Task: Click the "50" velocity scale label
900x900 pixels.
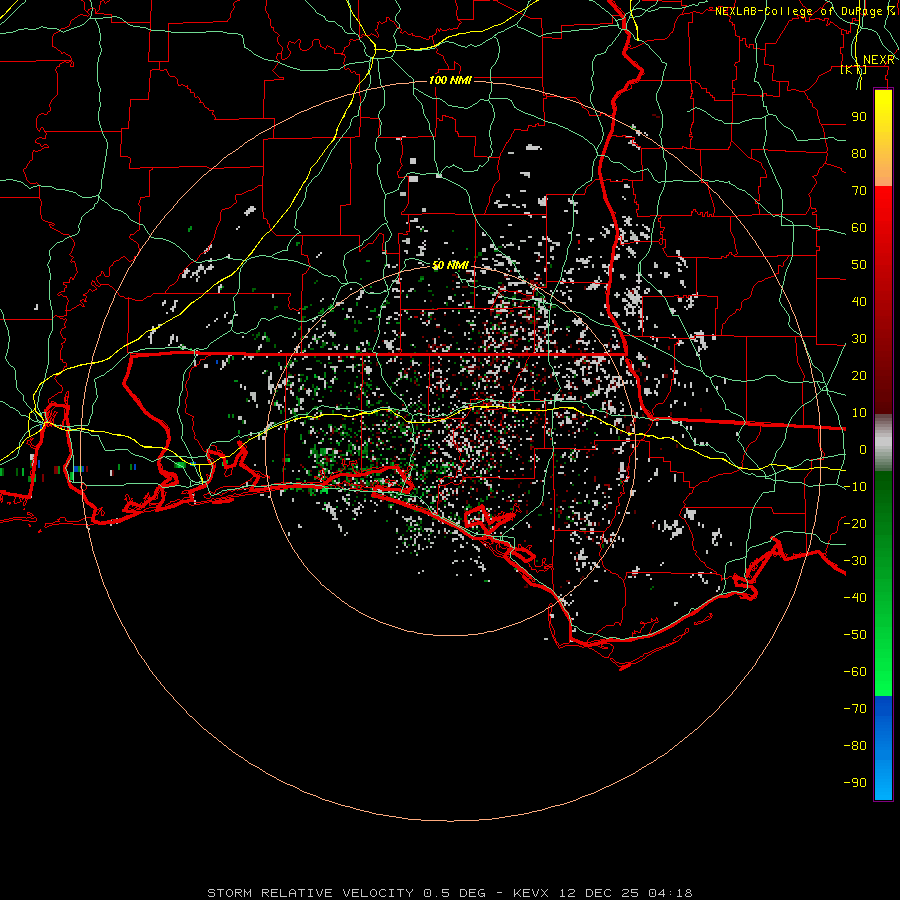Action: (859, 265)
